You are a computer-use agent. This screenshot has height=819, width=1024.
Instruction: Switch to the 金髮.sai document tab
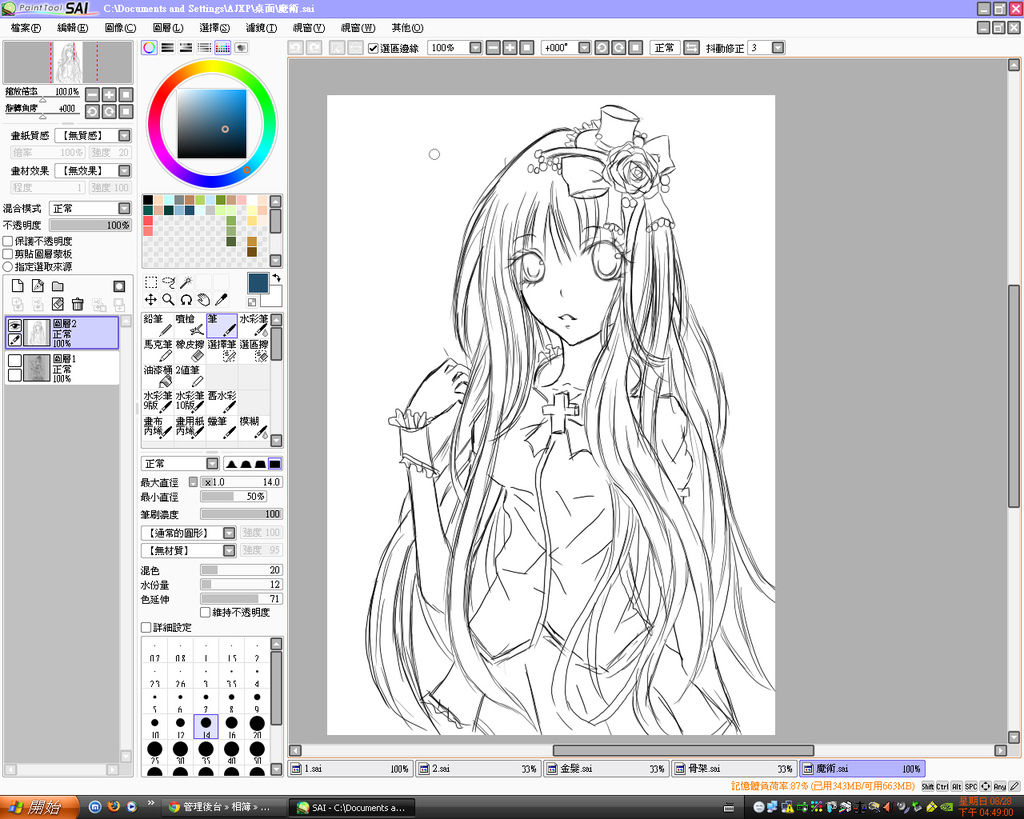pos(607,769)
